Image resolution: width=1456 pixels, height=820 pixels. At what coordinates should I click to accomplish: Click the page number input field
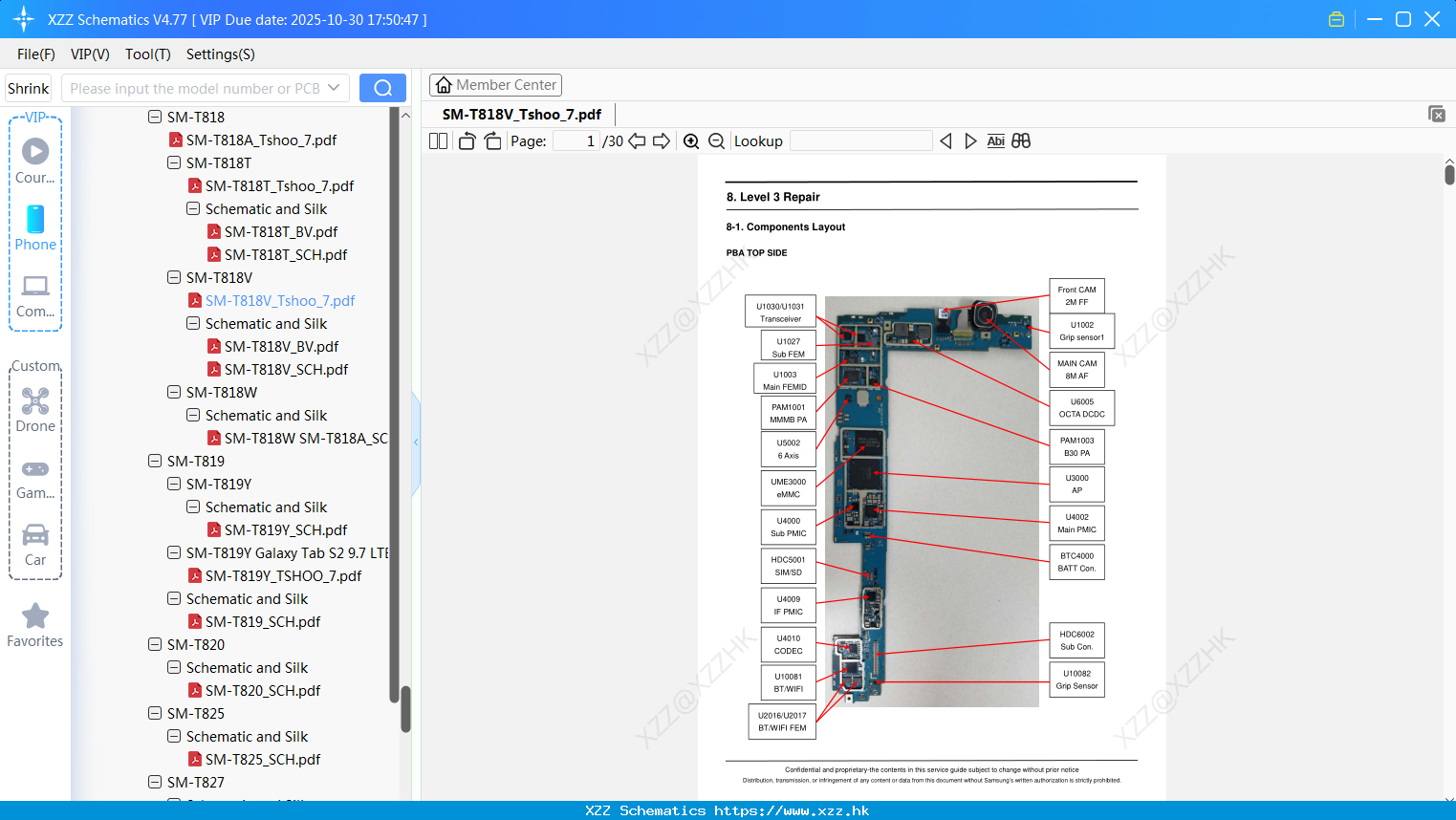pyautogui.click(x=576, y=141)
